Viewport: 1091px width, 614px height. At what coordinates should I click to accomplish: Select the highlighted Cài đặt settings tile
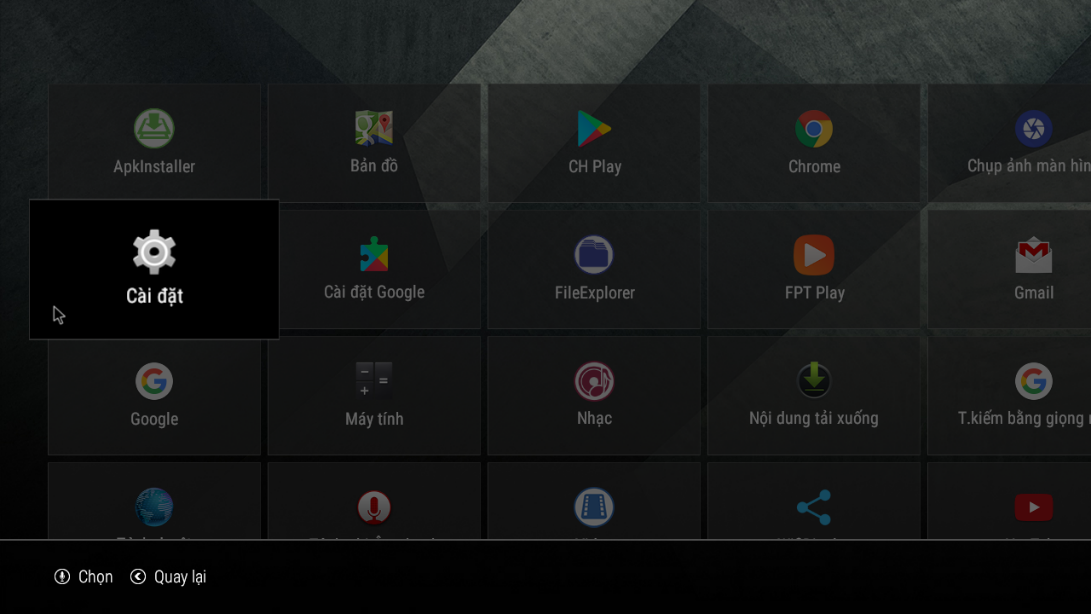tap(154, 269)
